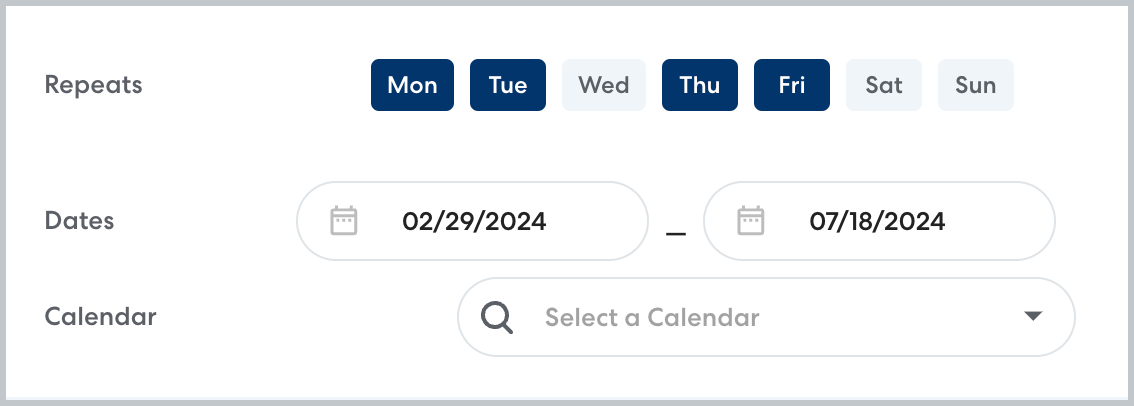Disable the Mon repeat day
Screen dimensions: 1134x406
[412, 85]
